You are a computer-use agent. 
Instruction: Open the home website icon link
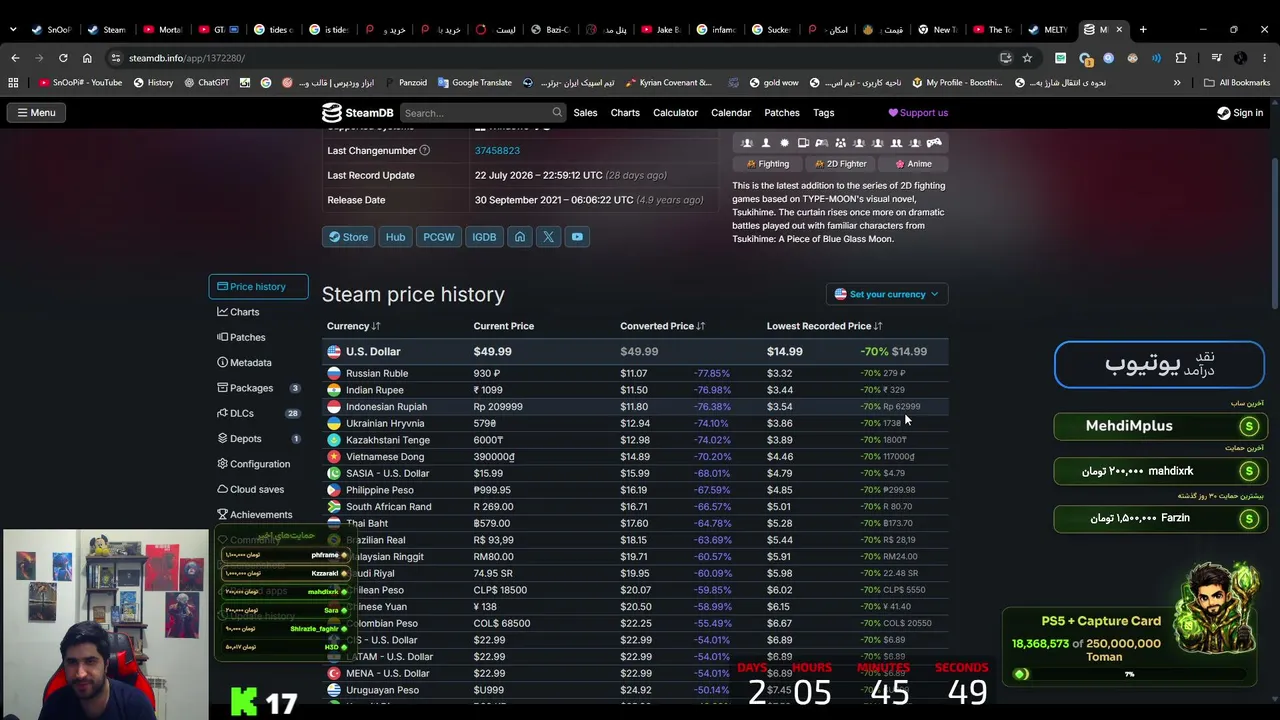pos(520,237)
